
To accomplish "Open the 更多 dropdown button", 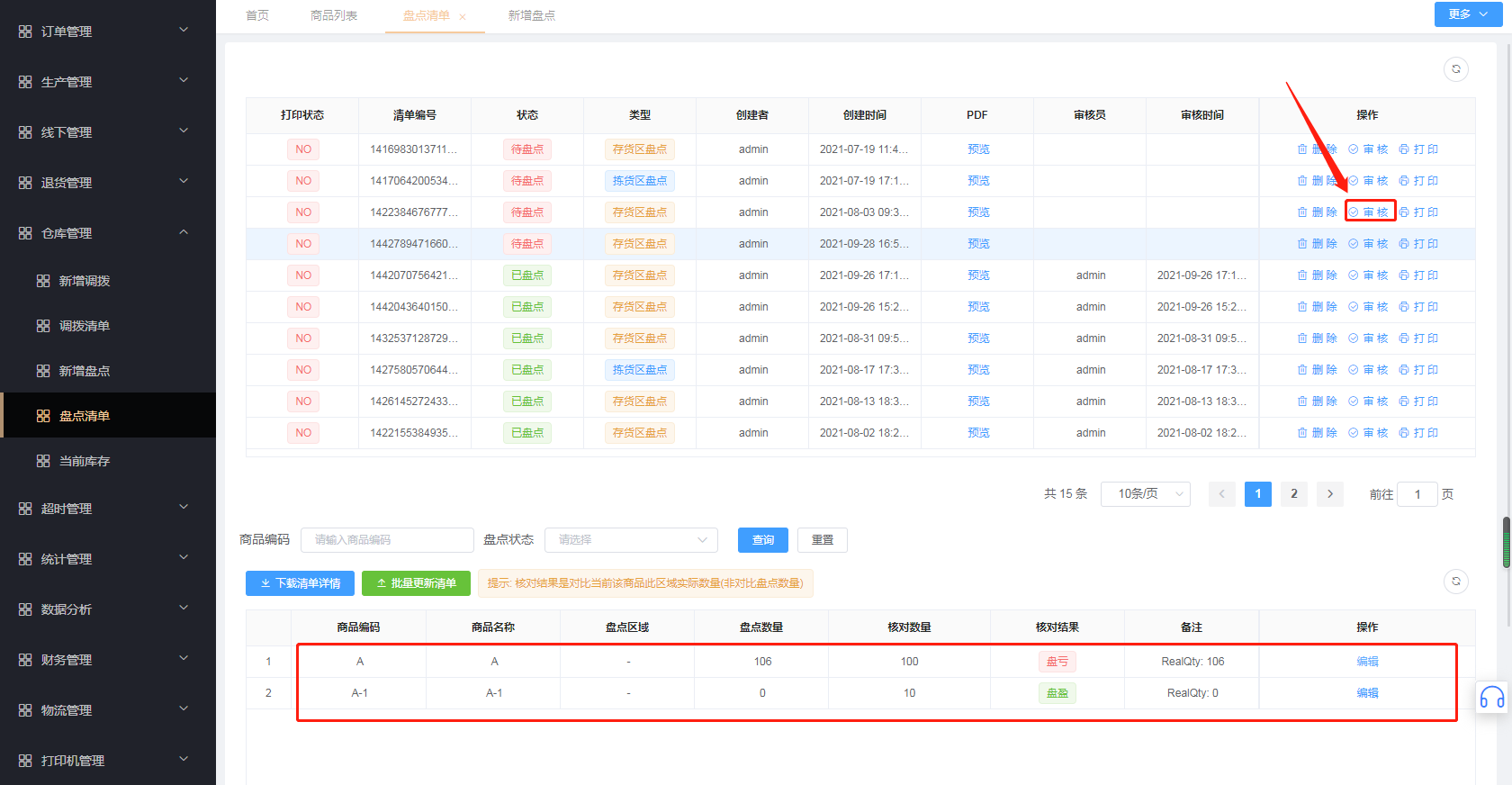I will click(x=1468, y=14).
